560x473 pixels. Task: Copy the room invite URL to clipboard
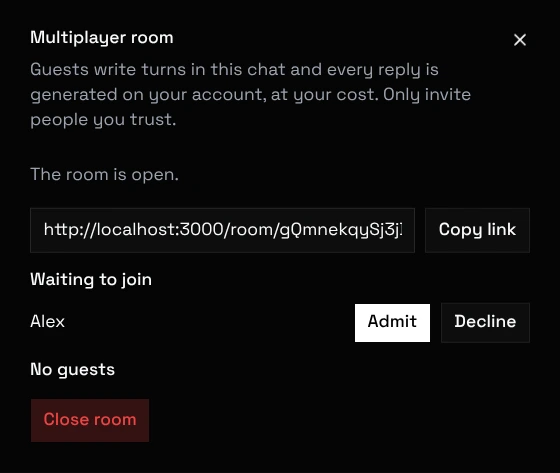coord(477,230)
